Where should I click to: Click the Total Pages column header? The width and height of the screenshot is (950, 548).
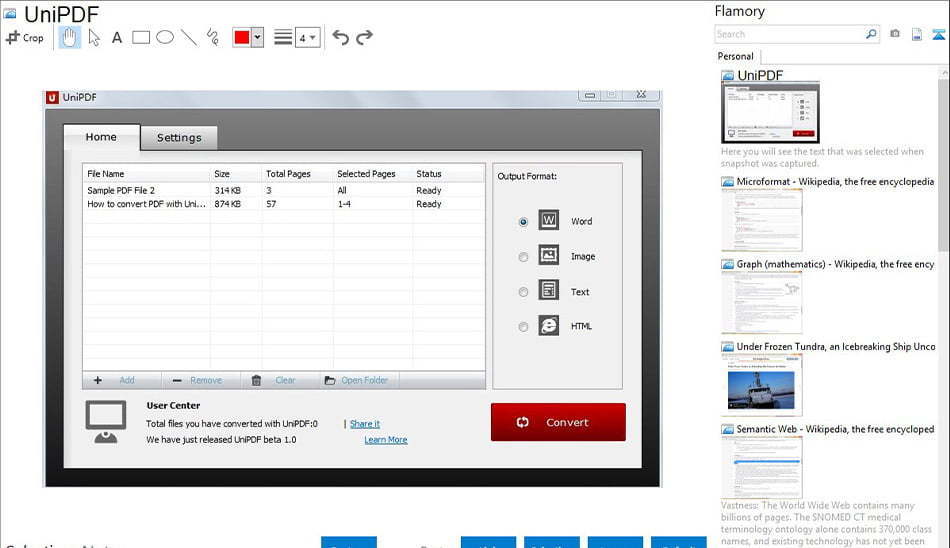click(x=297, y=174)
